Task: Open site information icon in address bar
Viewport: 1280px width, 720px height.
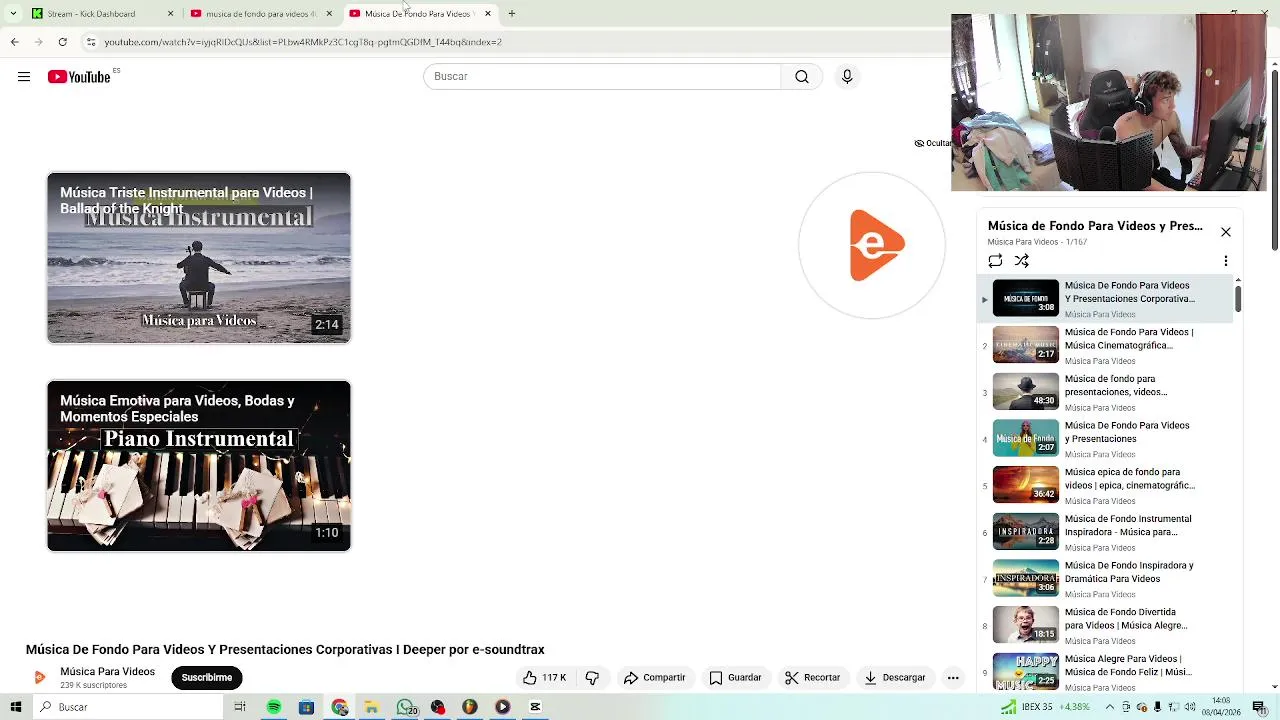Action: pos(90,42)
